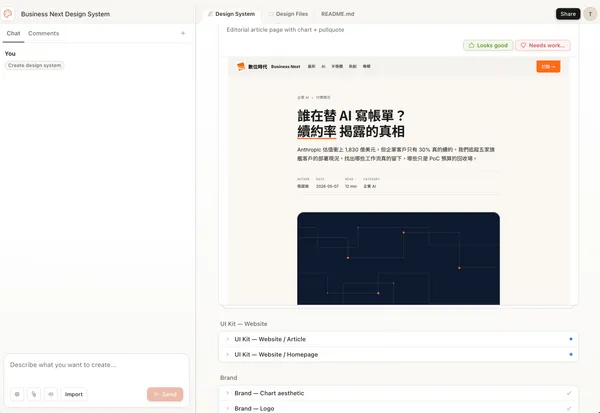Expand the Brand — Chart aesthetic row
The width and height of the screenshot is (600, 413).
227,393
